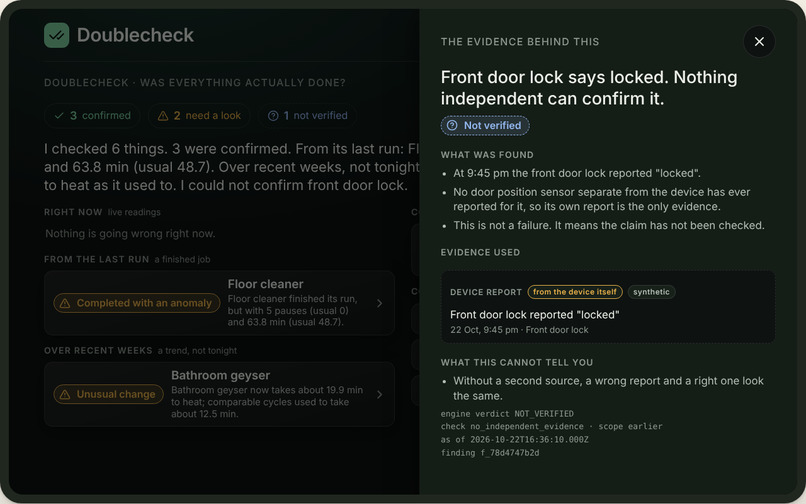Viewport: 806px width, 504px height.
Task: Click the 'synthetic' tag
Action: (x=651, y=292)
